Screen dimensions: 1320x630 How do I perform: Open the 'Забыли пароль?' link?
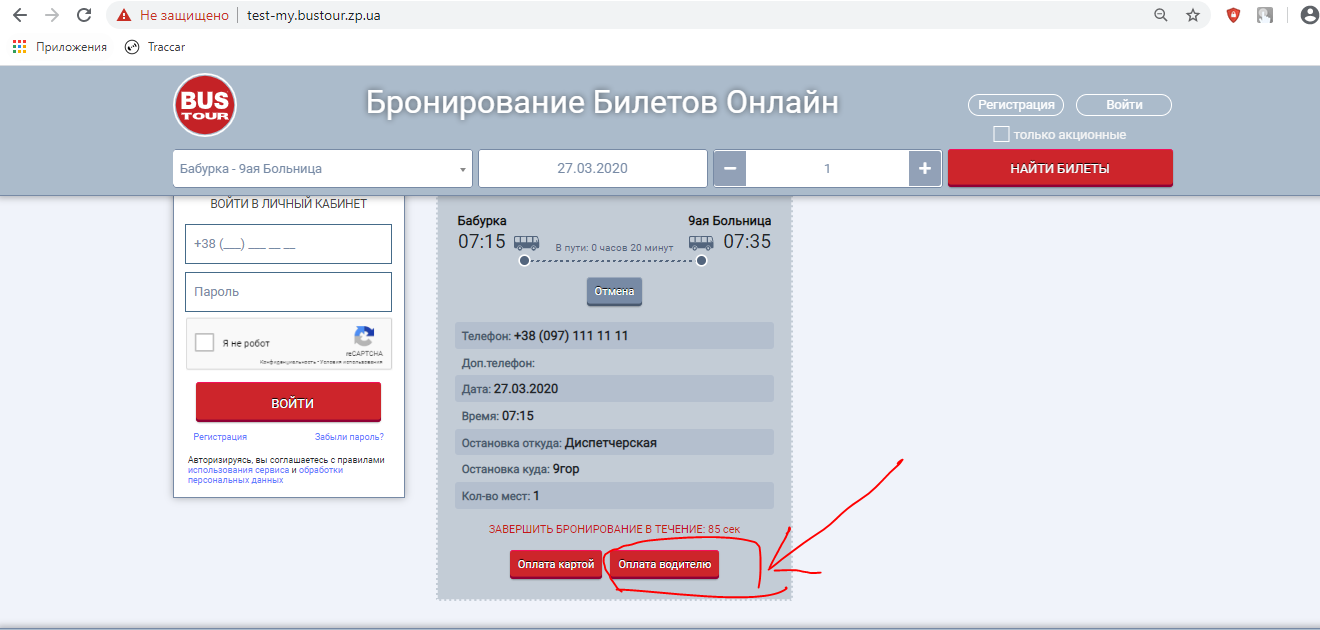coord(349,437)
